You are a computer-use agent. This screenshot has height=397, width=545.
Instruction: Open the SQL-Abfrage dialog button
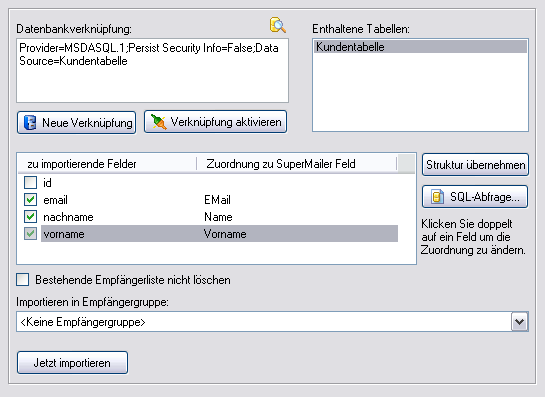[x=475, y=197]
